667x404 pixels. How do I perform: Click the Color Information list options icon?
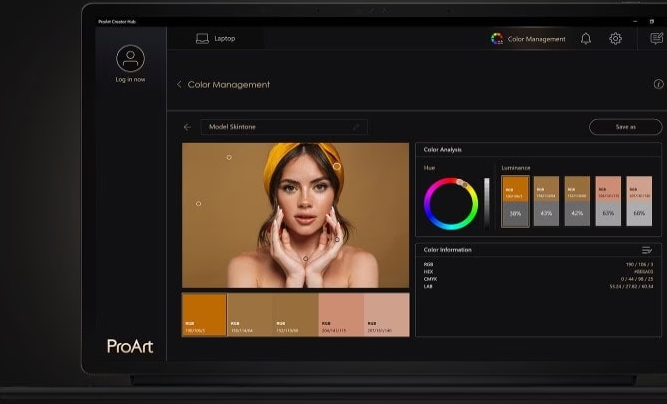tap(647, 249)
